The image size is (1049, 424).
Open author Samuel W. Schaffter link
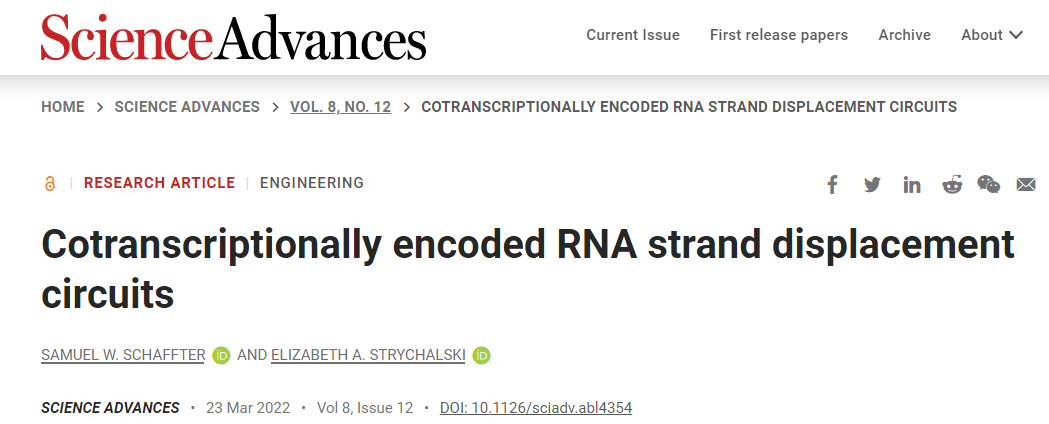click(x=123, y=355)
